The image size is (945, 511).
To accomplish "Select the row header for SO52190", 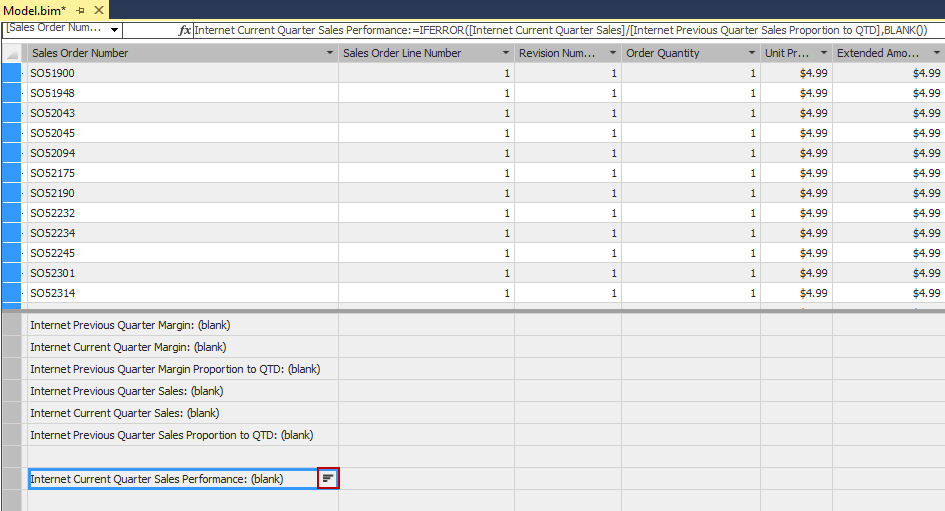I will 12,193.
